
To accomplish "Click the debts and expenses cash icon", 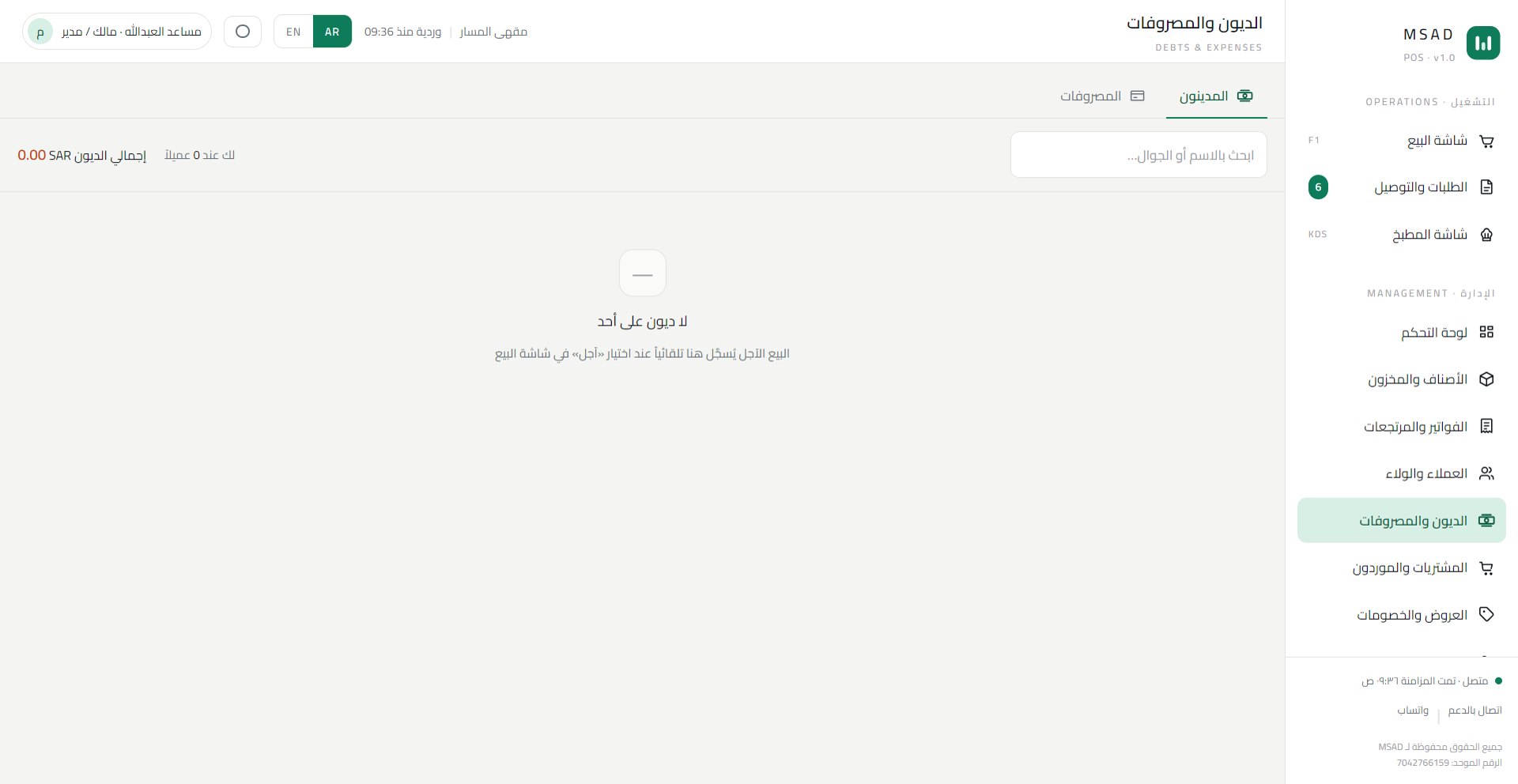I will pos(1486,520).
